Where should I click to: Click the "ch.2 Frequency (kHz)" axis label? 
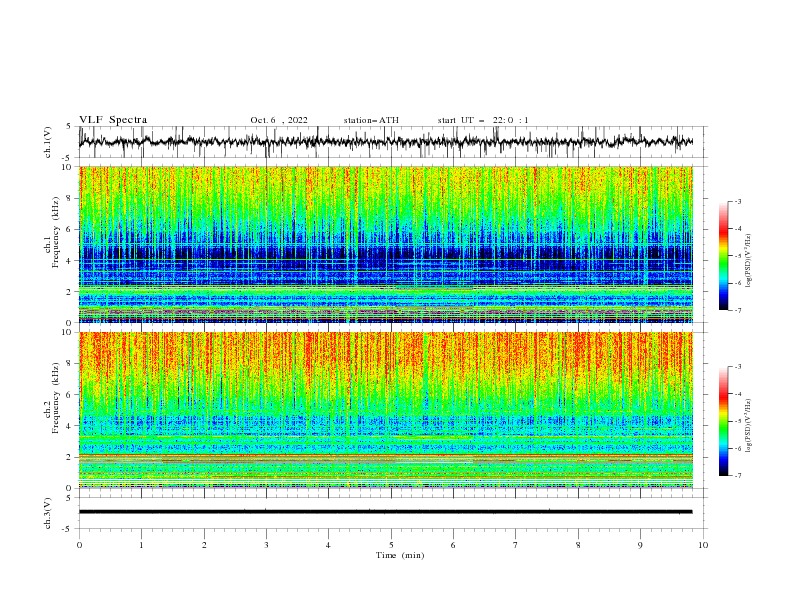click(52, 397)
